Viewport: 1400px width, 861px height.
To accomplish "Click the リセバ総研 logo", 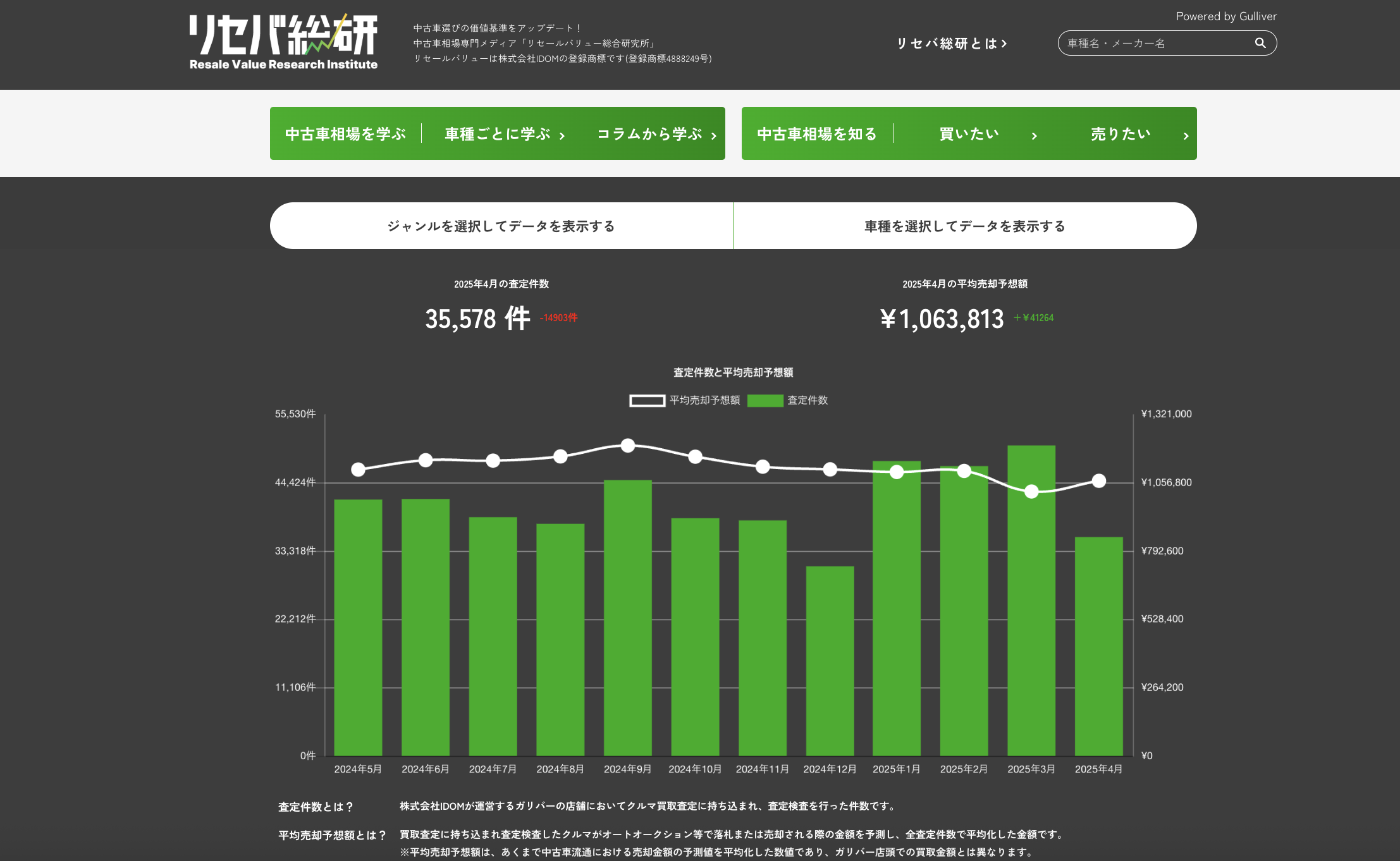I will click(x=283, y=42).
